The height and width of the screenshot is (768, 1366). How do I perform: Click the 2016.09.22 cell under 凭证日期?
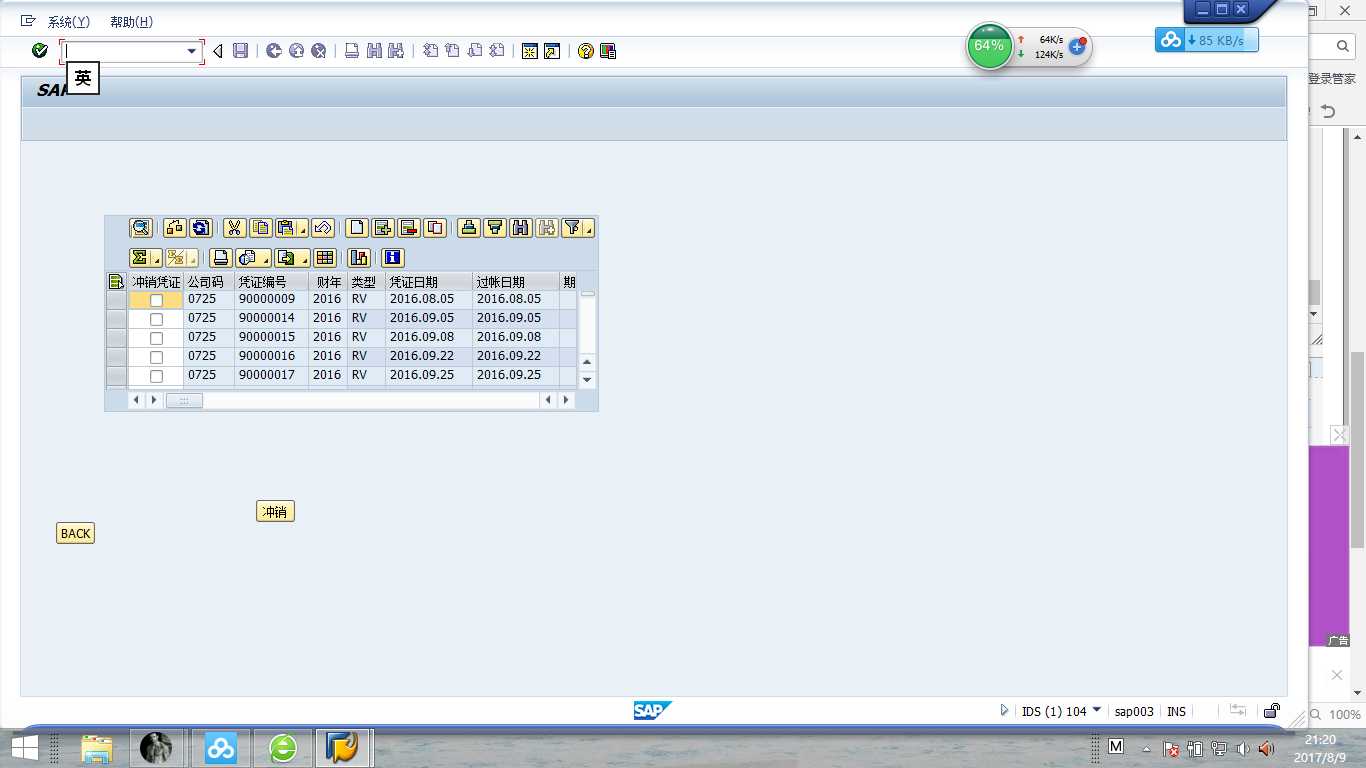(428, 356)
